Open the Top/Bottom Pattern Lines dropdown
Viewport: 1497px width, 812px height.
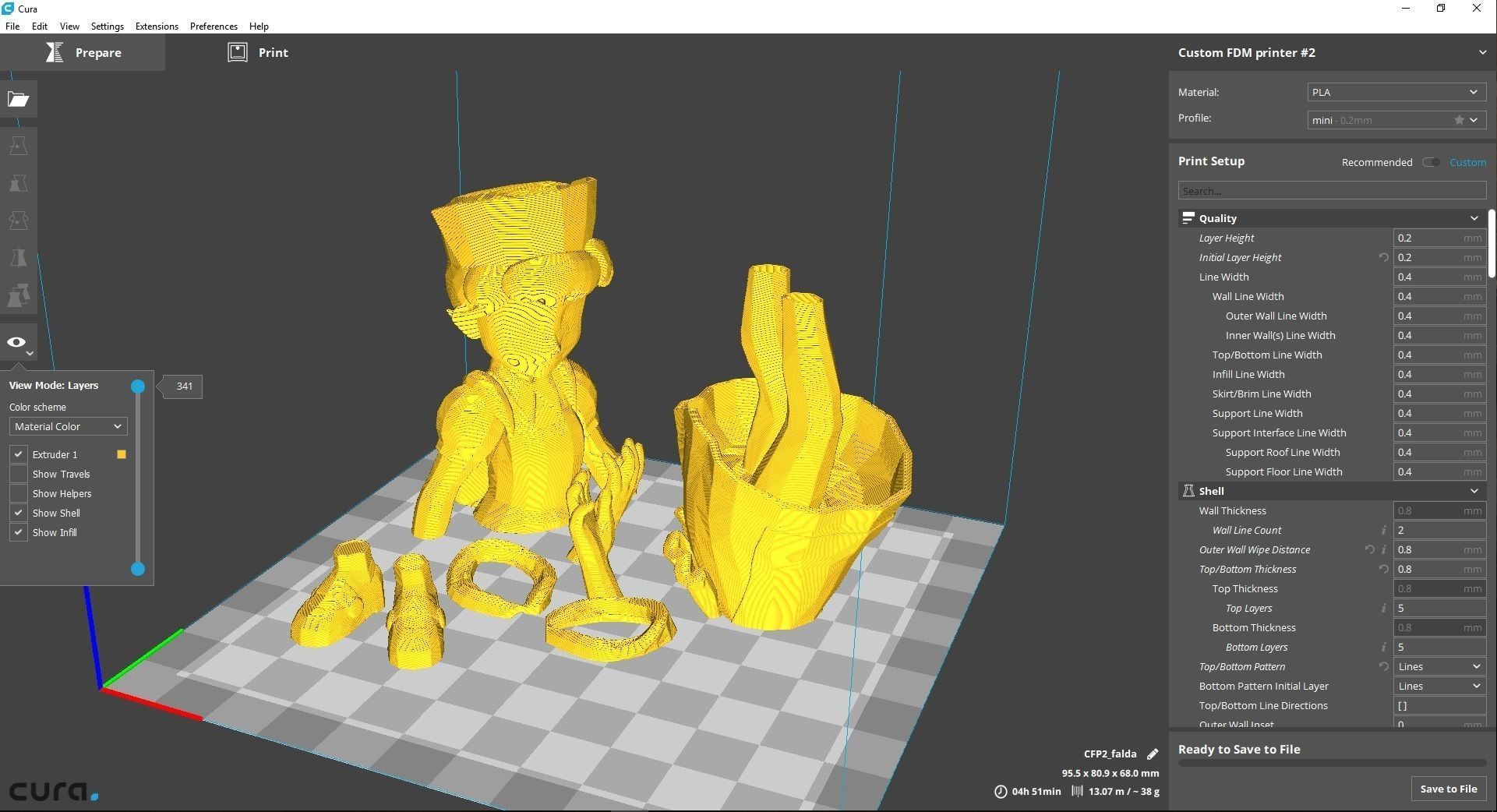(1439, 666)
